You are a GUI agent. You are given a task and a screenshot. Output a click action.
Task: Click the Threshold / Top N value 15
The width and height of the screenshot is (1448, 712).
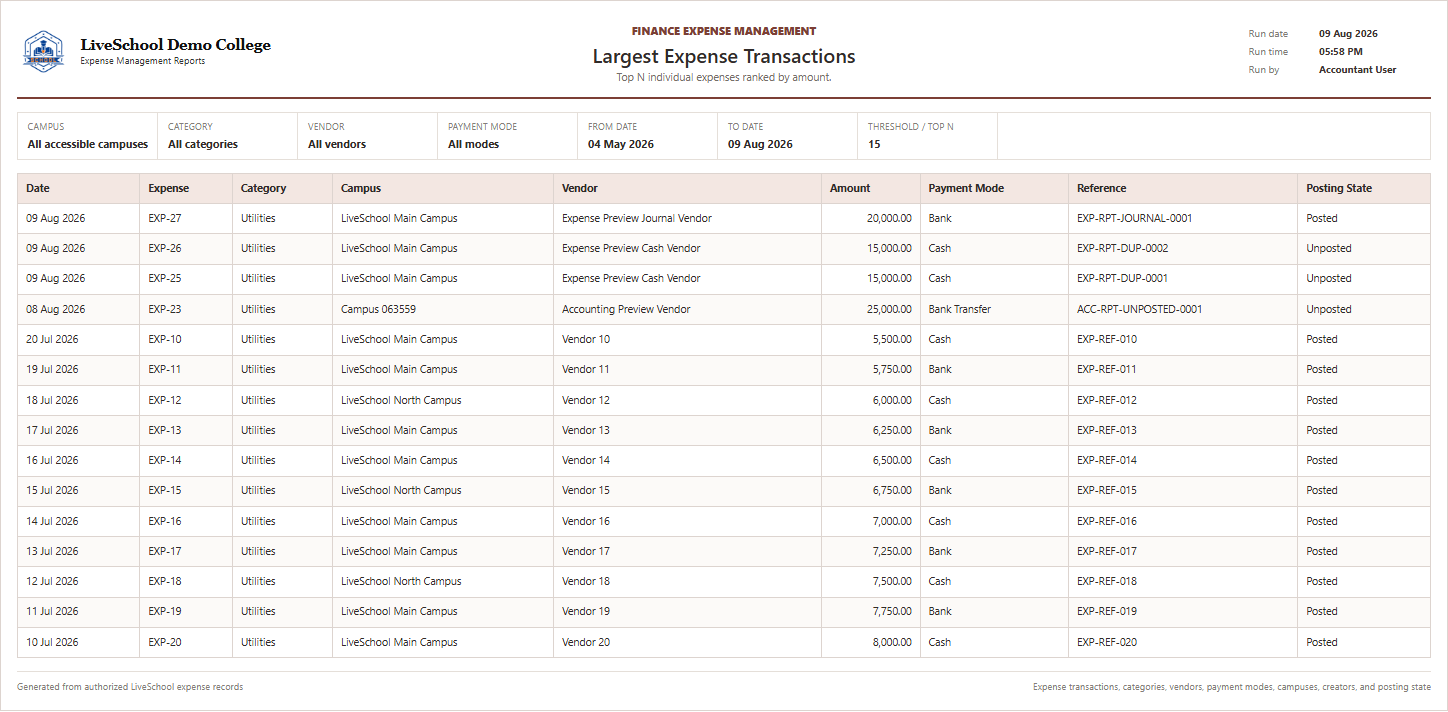[874, 144]
